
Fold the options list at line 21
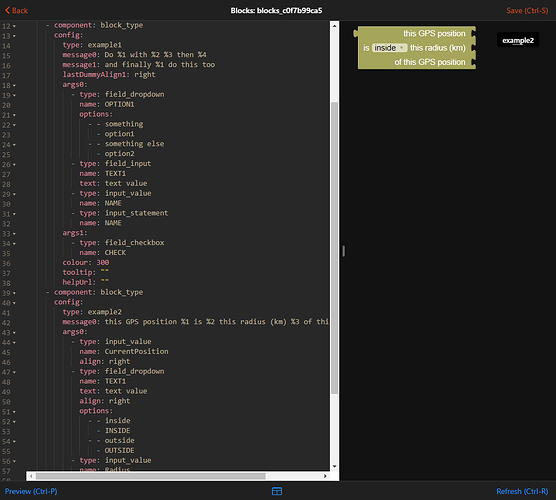[x=14, y=115]
